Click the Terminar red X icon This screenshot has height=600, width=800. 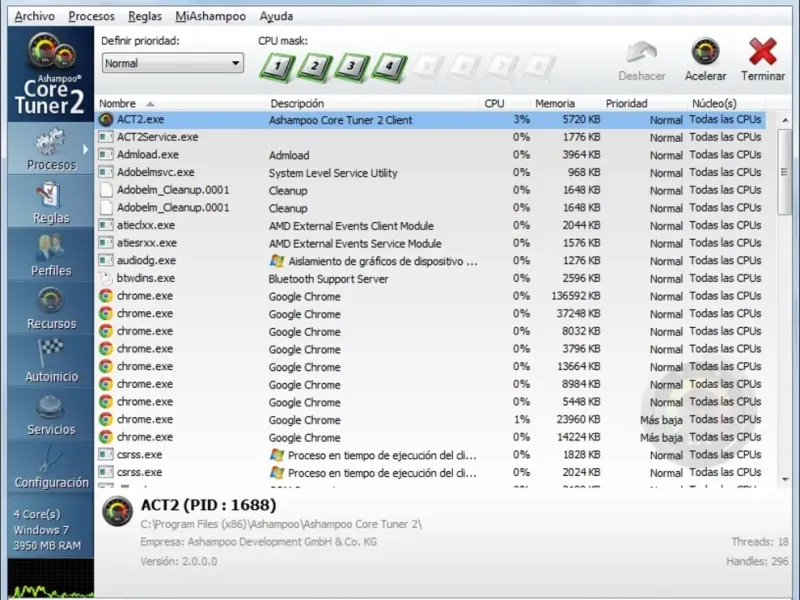click(x=763, y=52)
